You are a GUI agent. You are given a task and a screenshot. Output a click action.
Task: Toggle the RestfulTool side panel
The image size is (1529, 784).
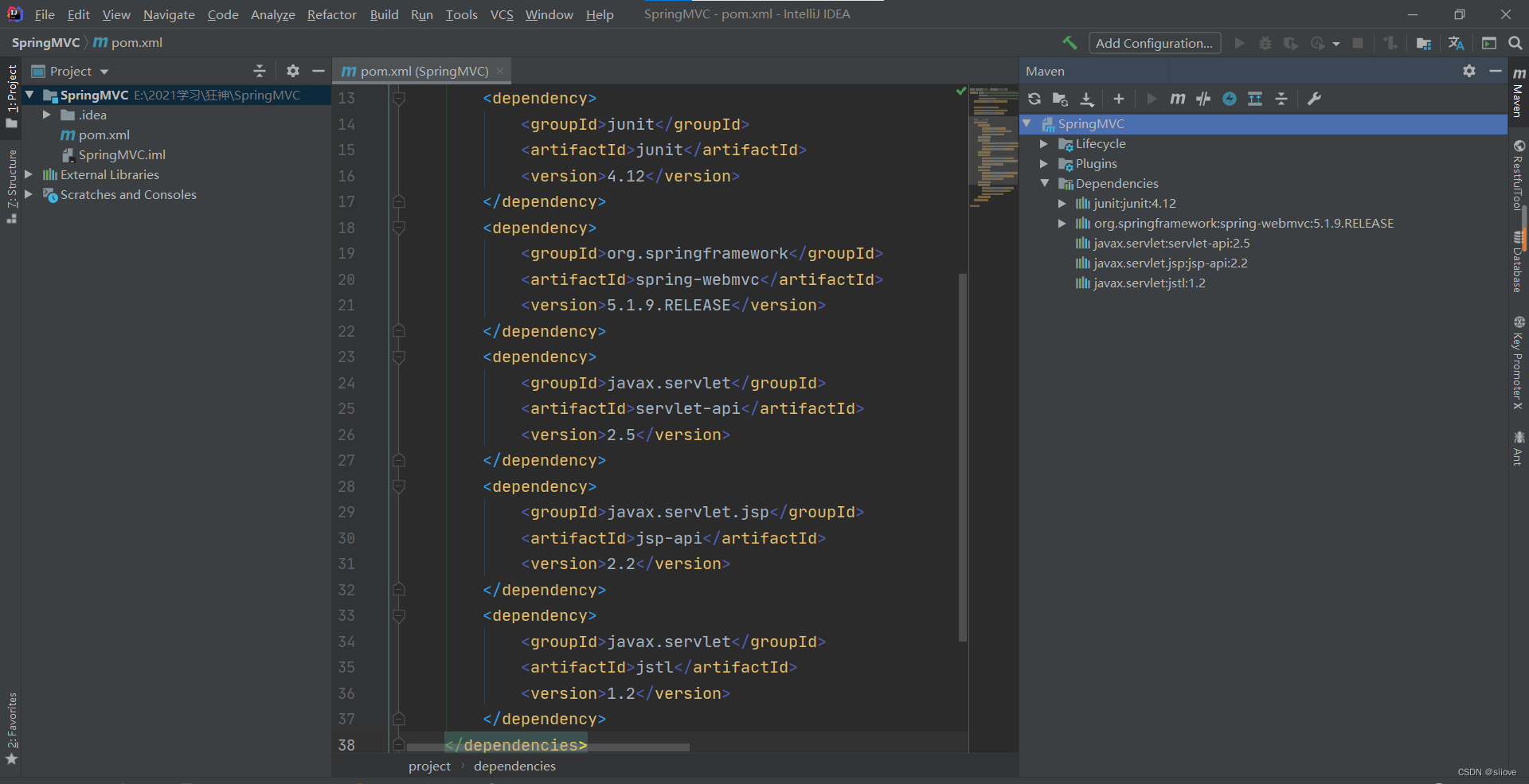[x=1518, y=175]
